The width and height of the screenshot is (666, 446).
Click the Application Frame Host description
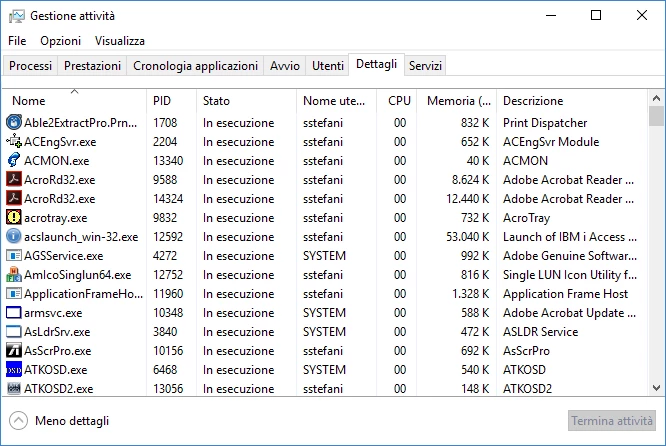click(565, 294)
